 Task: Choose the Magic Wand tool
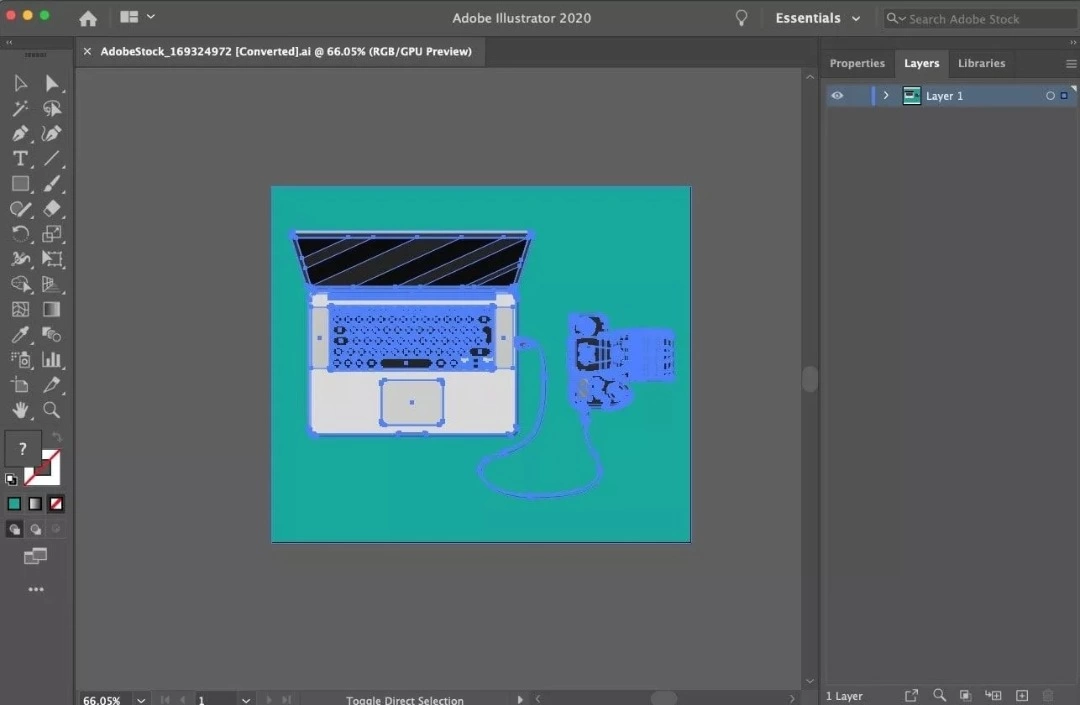coord(20,109)
